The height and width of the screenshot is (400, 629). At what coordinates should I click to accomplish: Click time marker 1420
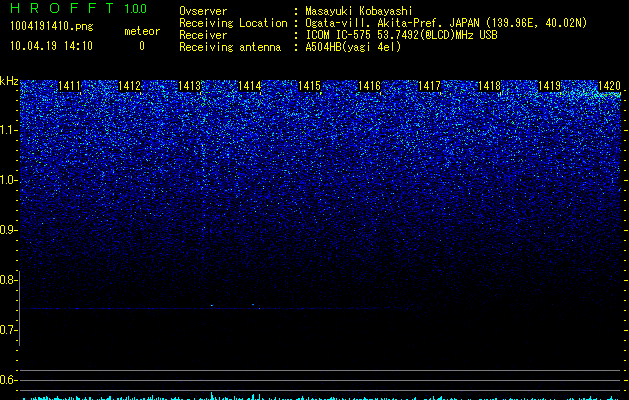click(x=609, y=86)
